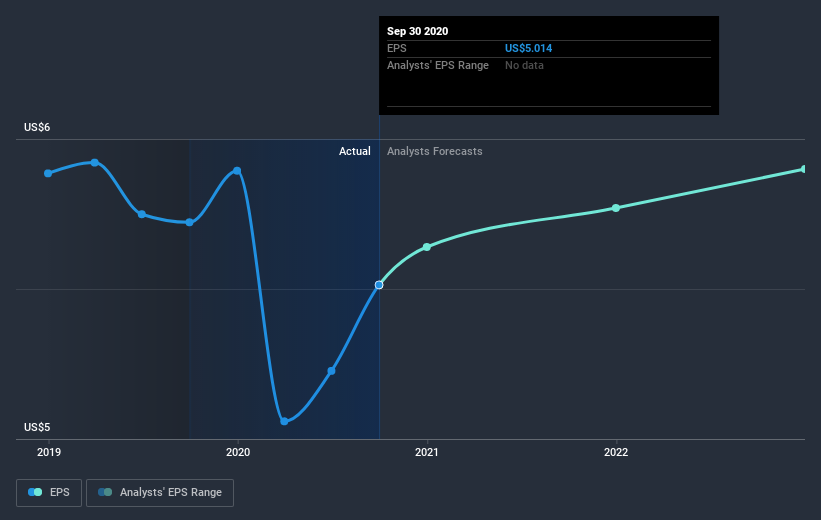Click the forecast point at 2021
The image size is (821, 520).
[427, 247]
